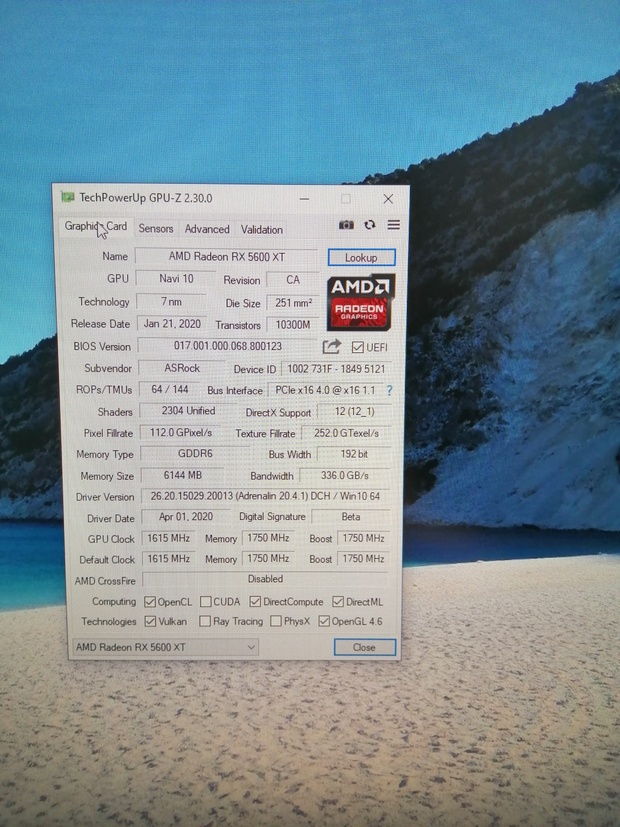Click the GPU field 'Navi 10'

[x=176, y=278]
